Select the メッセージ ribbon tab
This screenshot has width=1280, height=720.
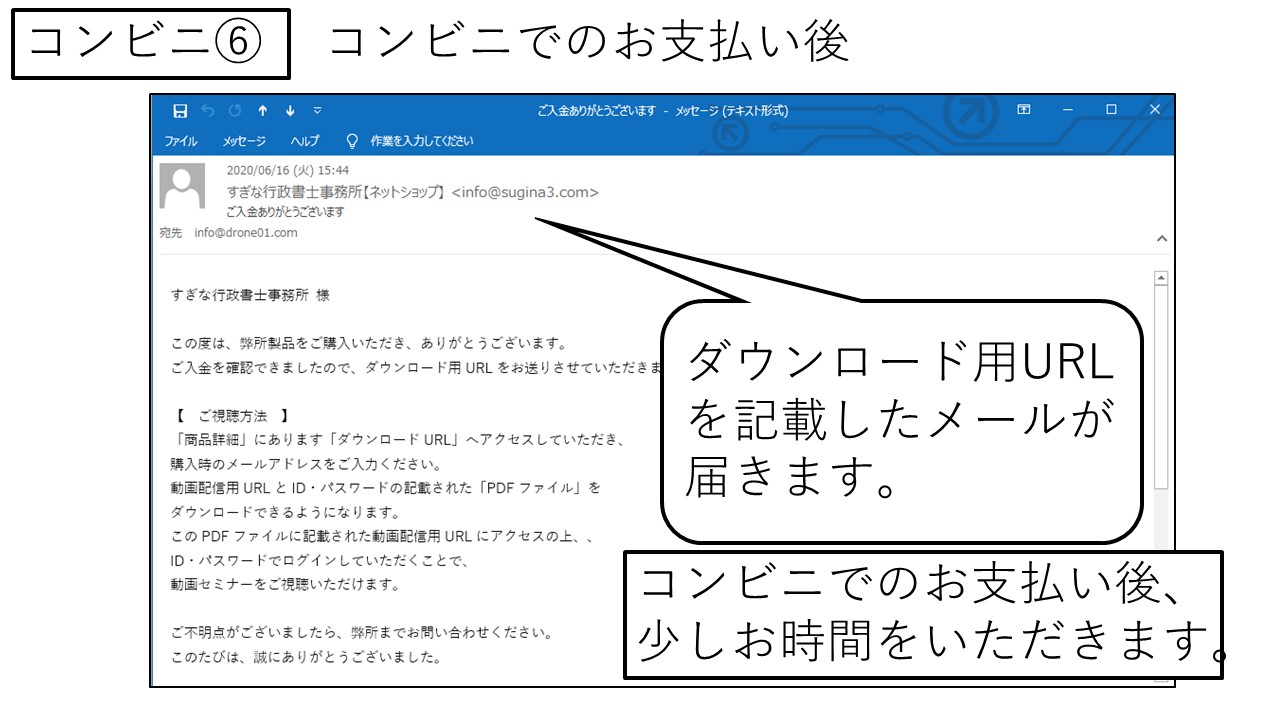[244, 141]
